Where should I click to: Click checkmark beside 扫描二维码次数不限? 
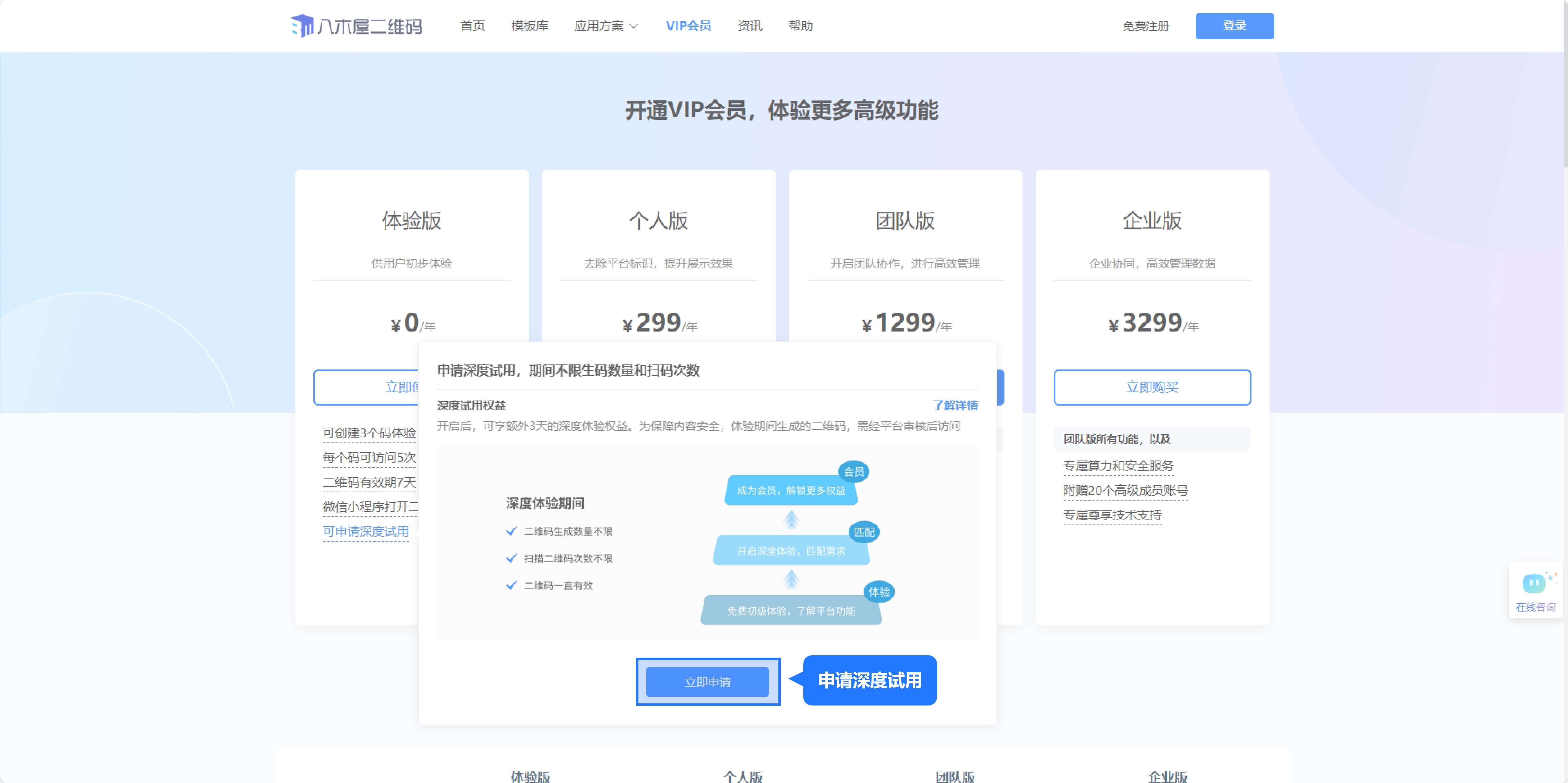click(x=511, y=558)
